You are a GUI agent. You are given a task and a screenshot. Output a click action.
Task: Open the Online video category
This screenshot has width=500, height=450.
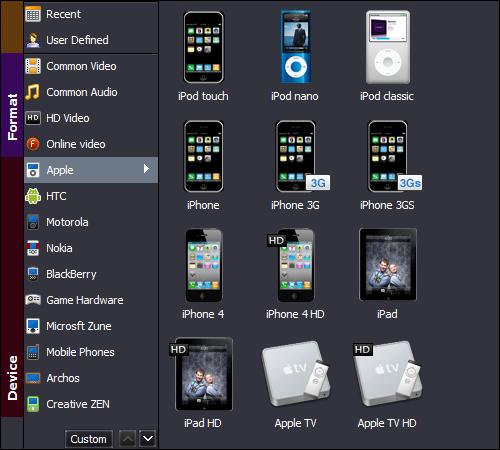click(91, 144)
